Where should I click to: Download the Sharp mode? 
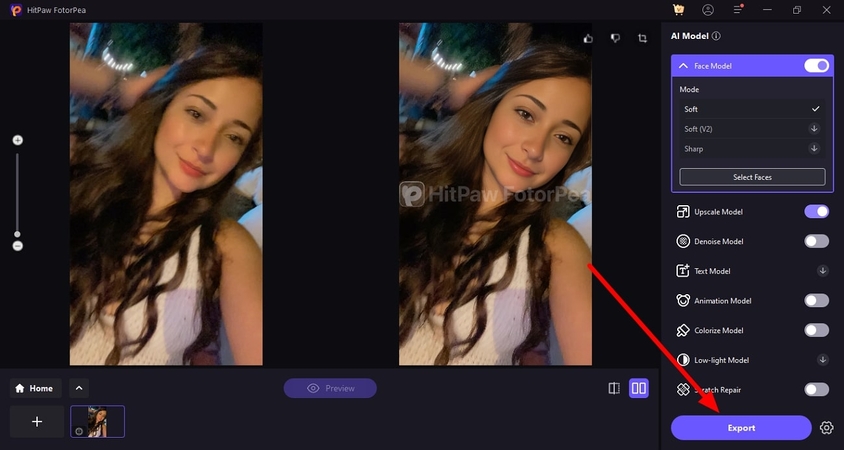pyautogui.click(x=814, y=148)
